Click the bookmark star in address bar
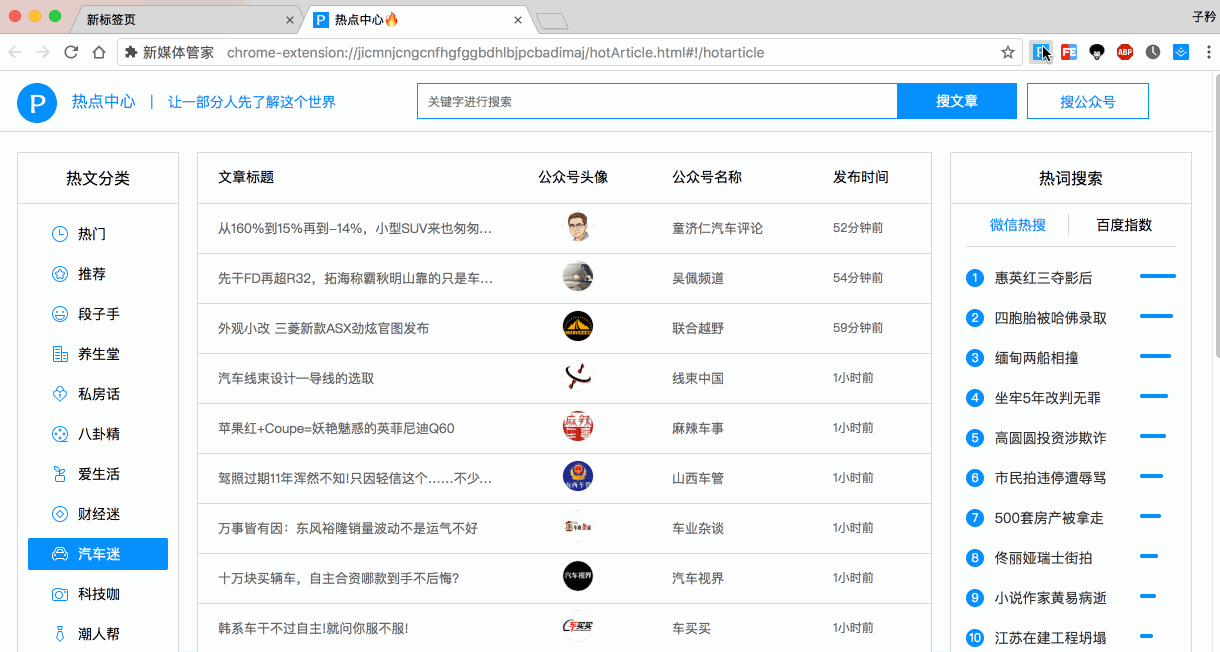1220x652 pixels. pyautogui.click(x=1008, y=51)
